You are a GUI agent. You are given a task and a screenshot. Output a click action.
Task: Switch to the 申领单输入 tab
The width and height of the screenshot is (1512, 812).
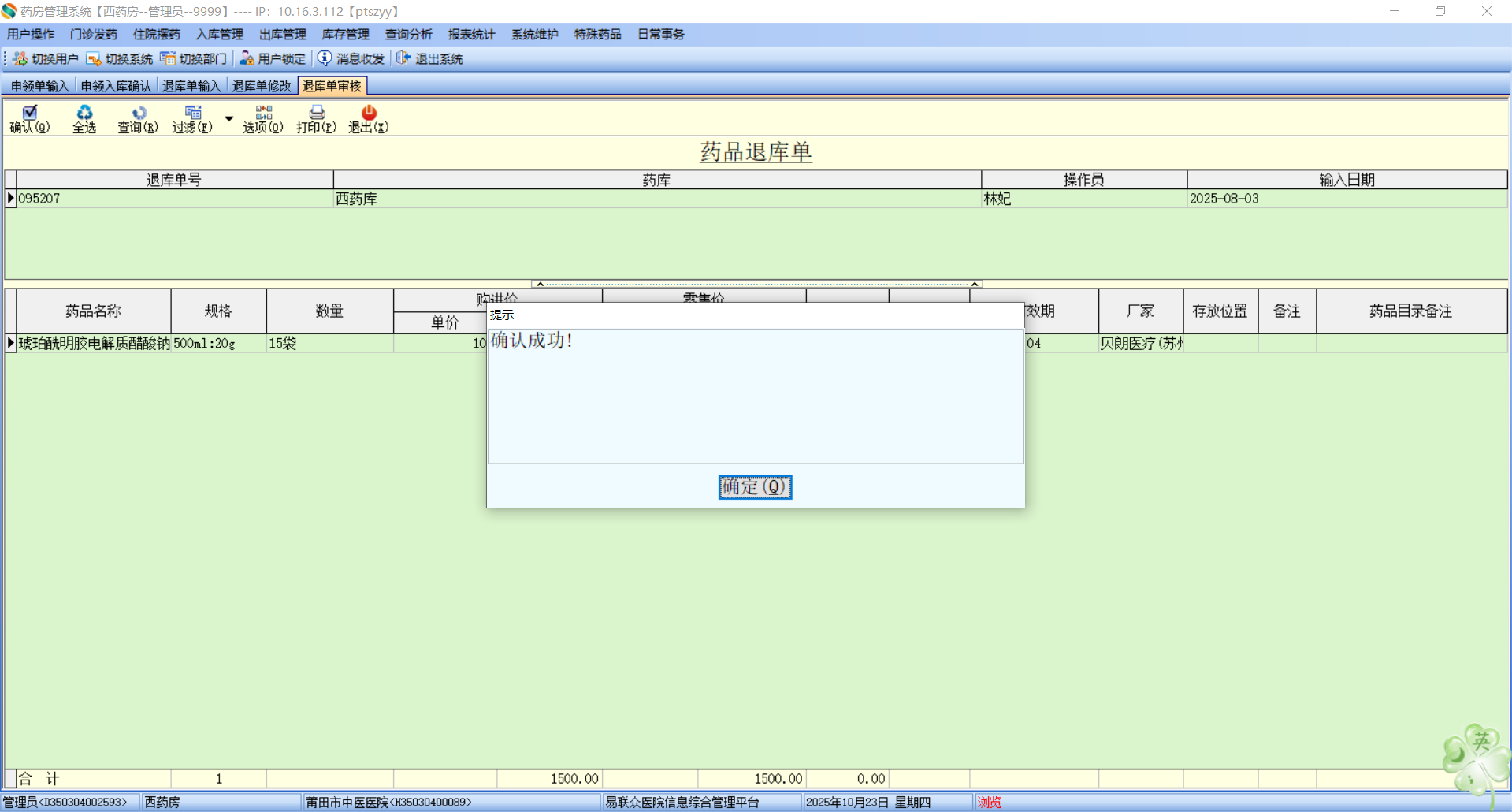(40, 86)
